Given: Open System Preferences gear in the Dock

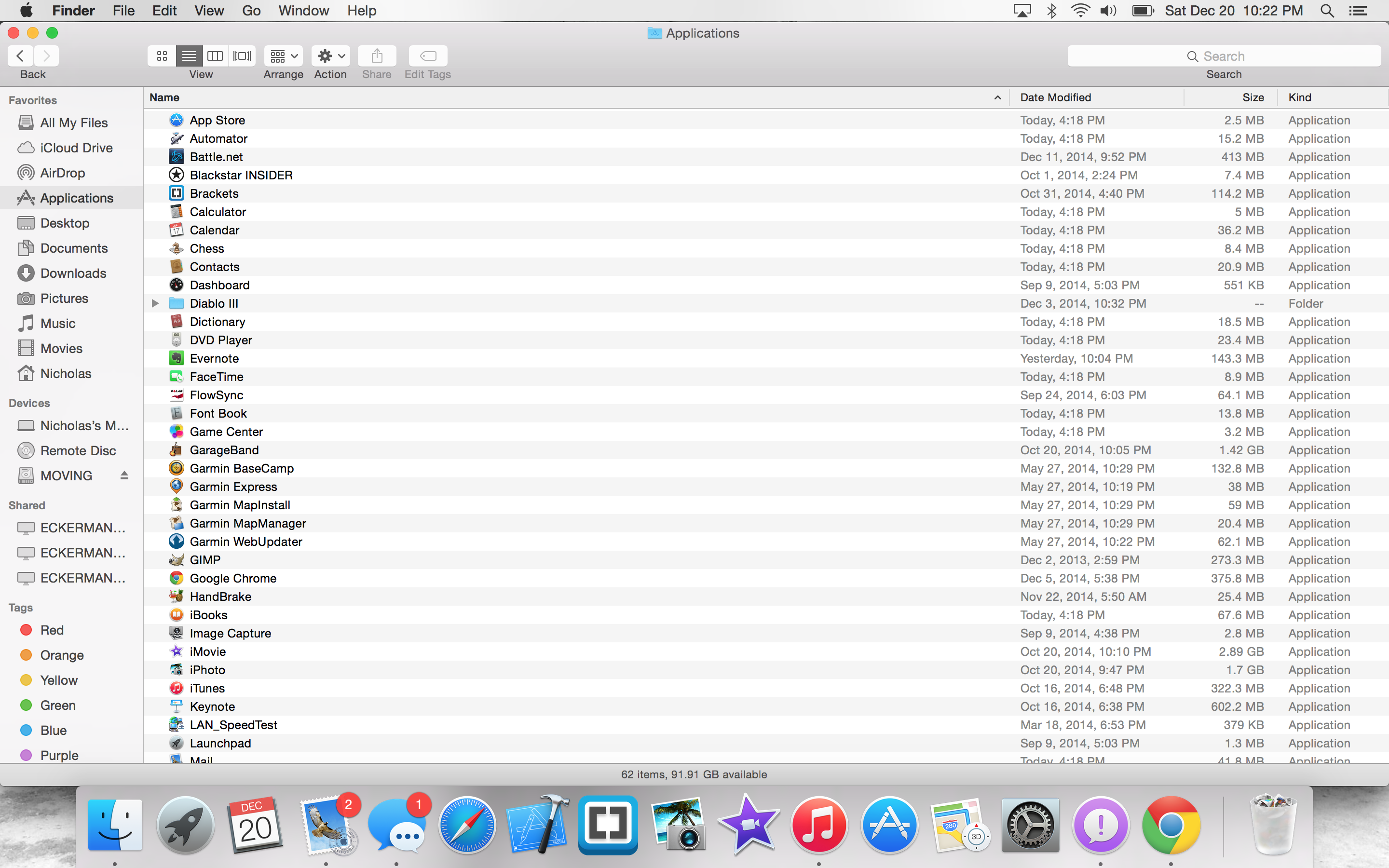Looking at the screenshot, I should tap(1030, 825).
